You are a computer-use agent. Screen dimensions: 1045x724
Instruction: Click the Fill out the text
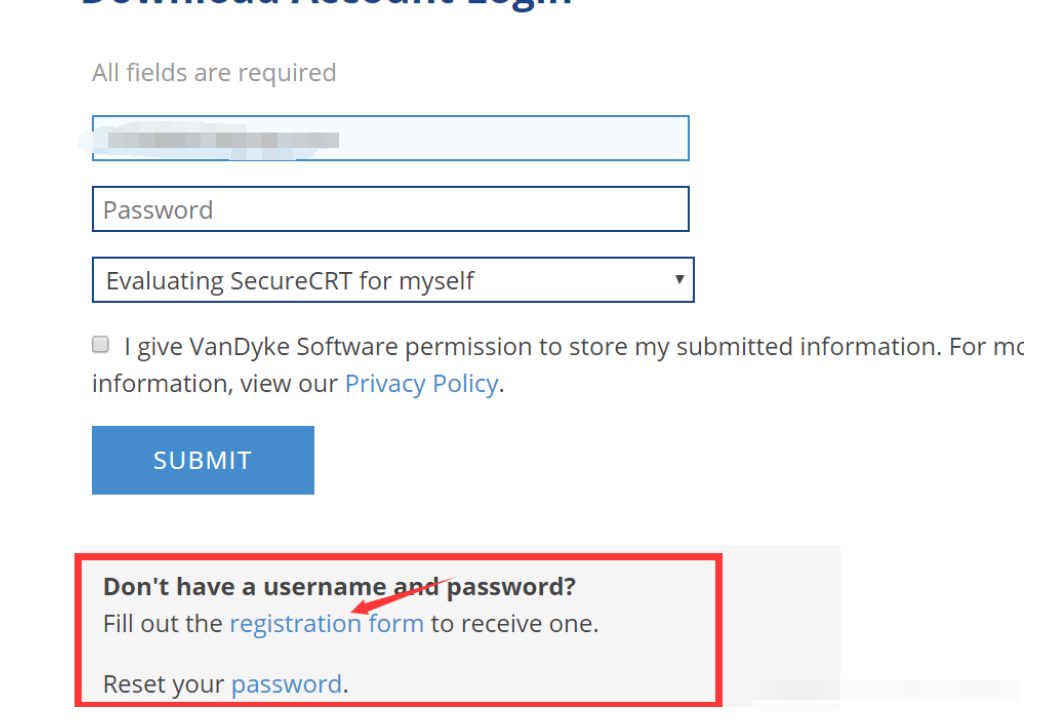163,624
